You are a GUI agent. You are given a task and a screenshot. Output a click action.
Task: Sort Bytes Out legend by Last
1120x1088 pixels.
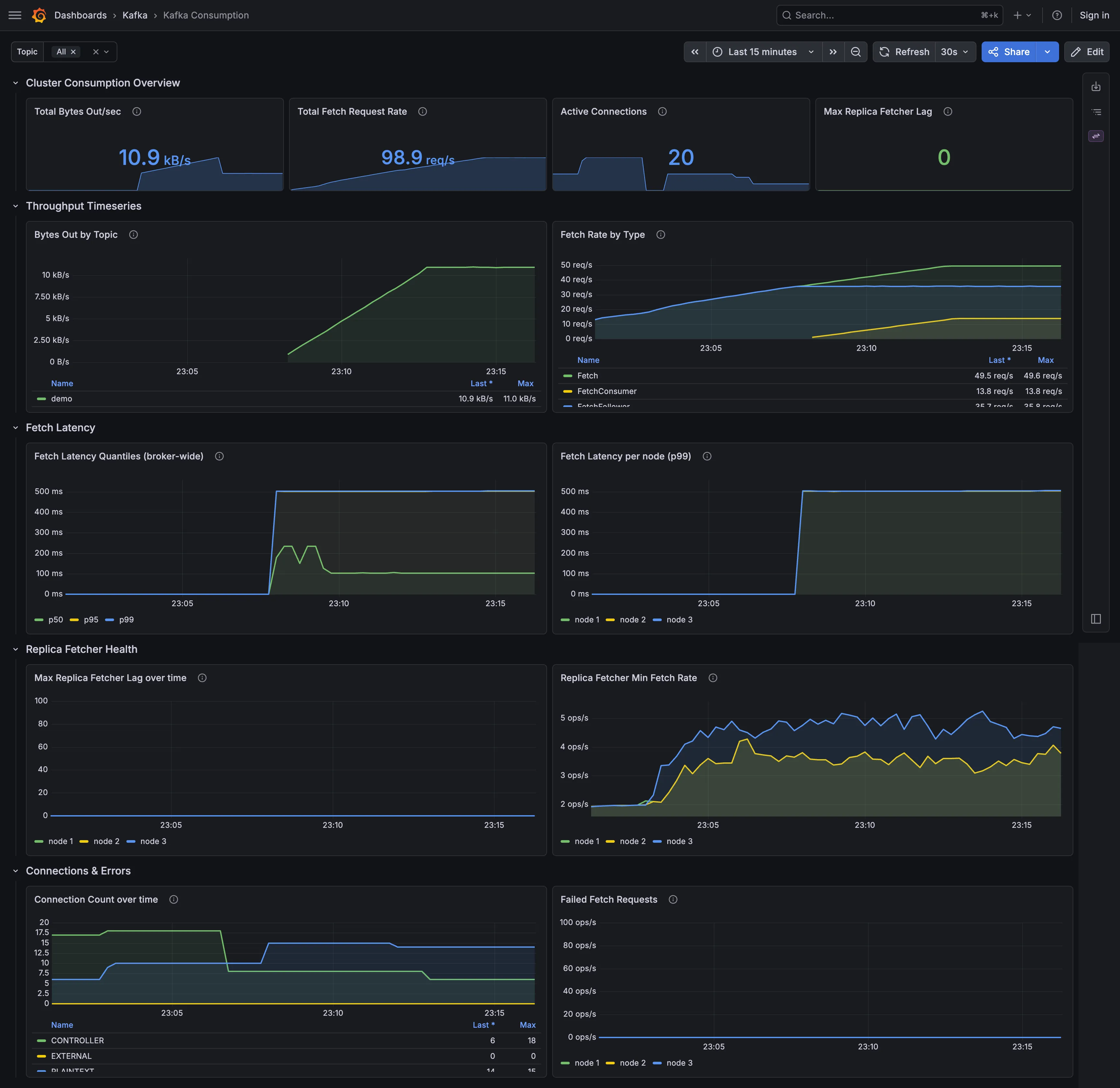pos(481,383)
